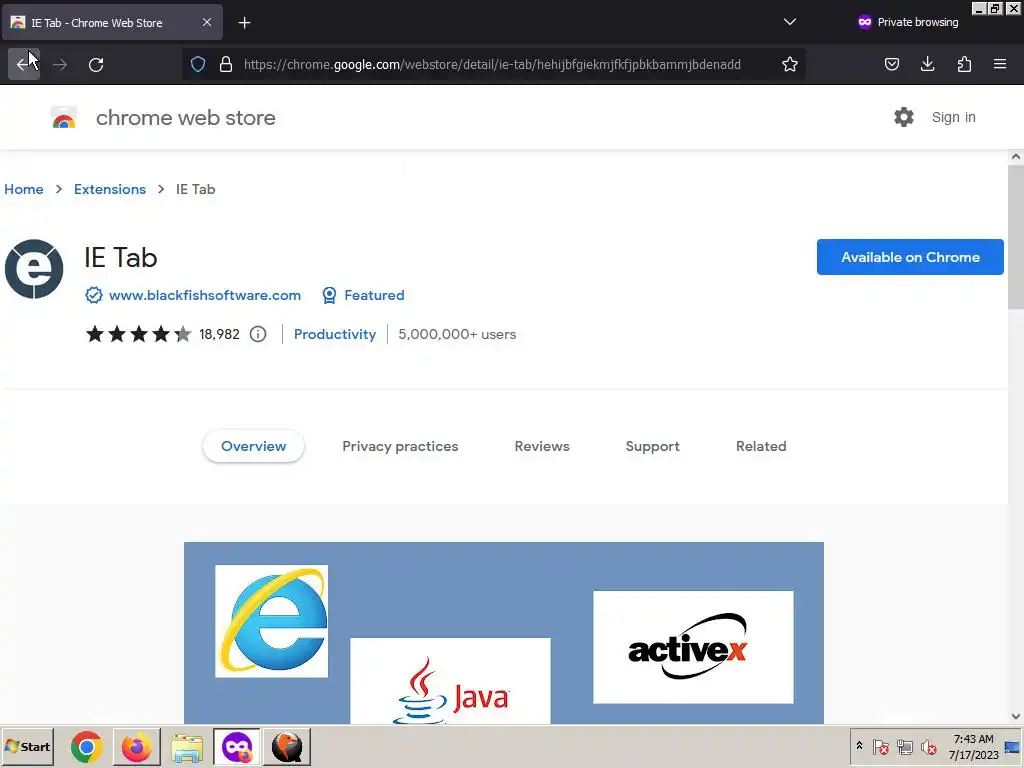Click the page scrollbar up arrow
Viewport: 1024px width, 768px height.
click(1016, 157)
